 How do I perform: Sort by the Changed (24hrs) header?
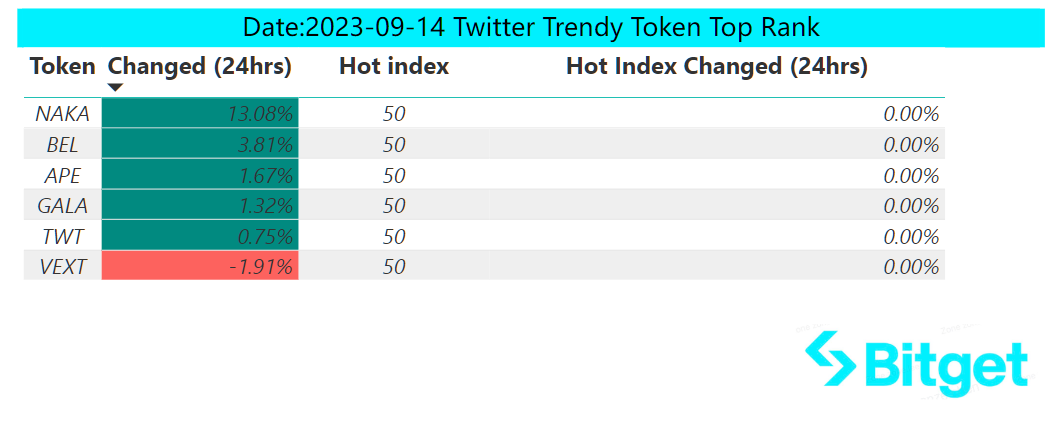[x=200, y=66]
